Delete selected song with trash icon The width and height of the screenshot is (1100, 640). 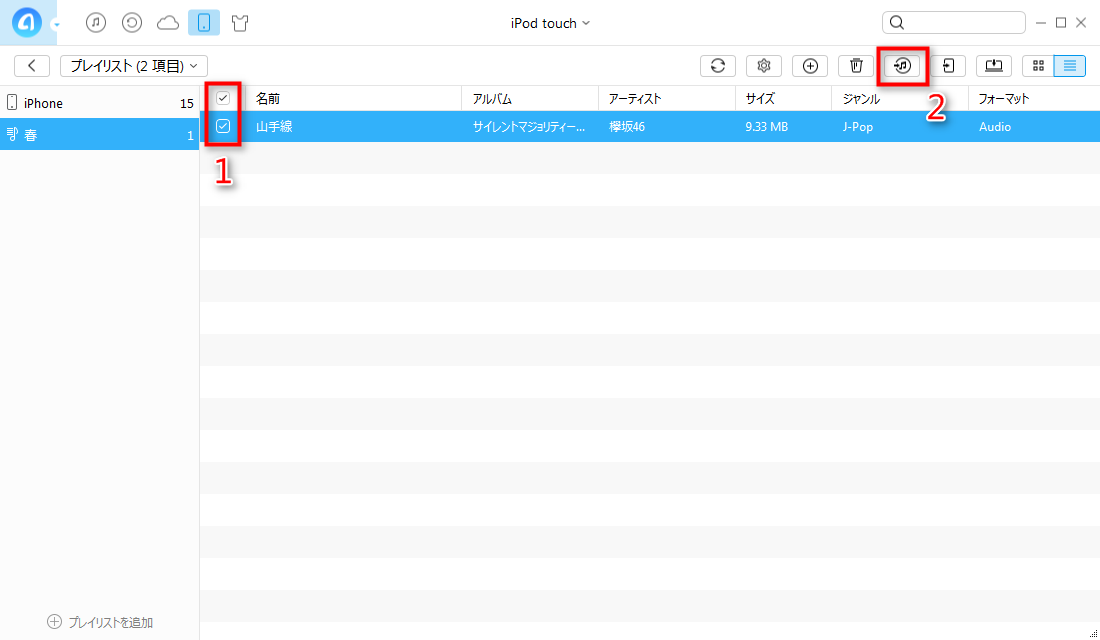click(x=856, y=65)
